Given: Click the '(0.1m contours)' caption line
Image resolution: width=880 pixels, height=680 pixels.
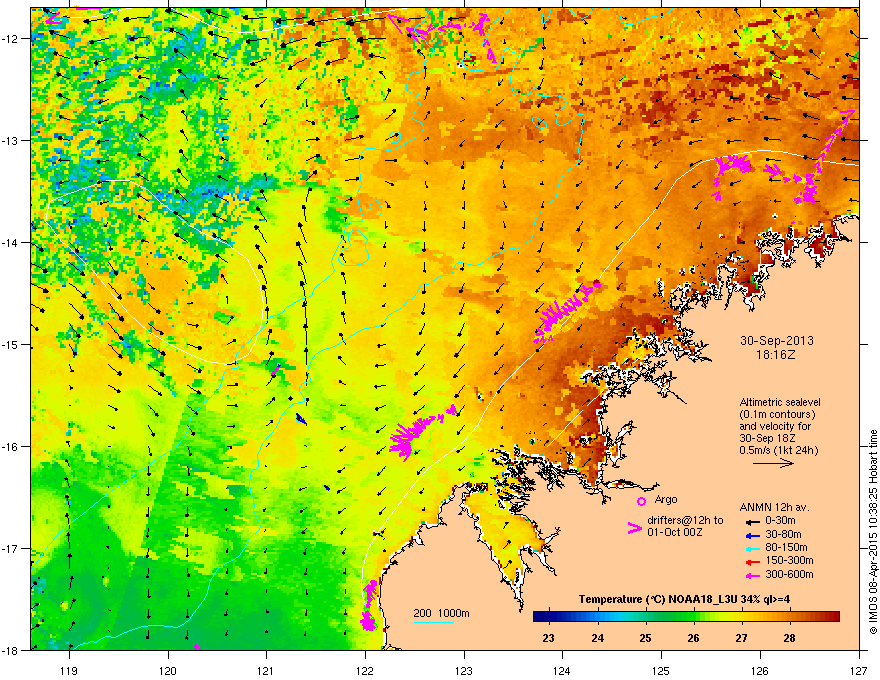Looking at the screenshot, I should tap(777, 414).
